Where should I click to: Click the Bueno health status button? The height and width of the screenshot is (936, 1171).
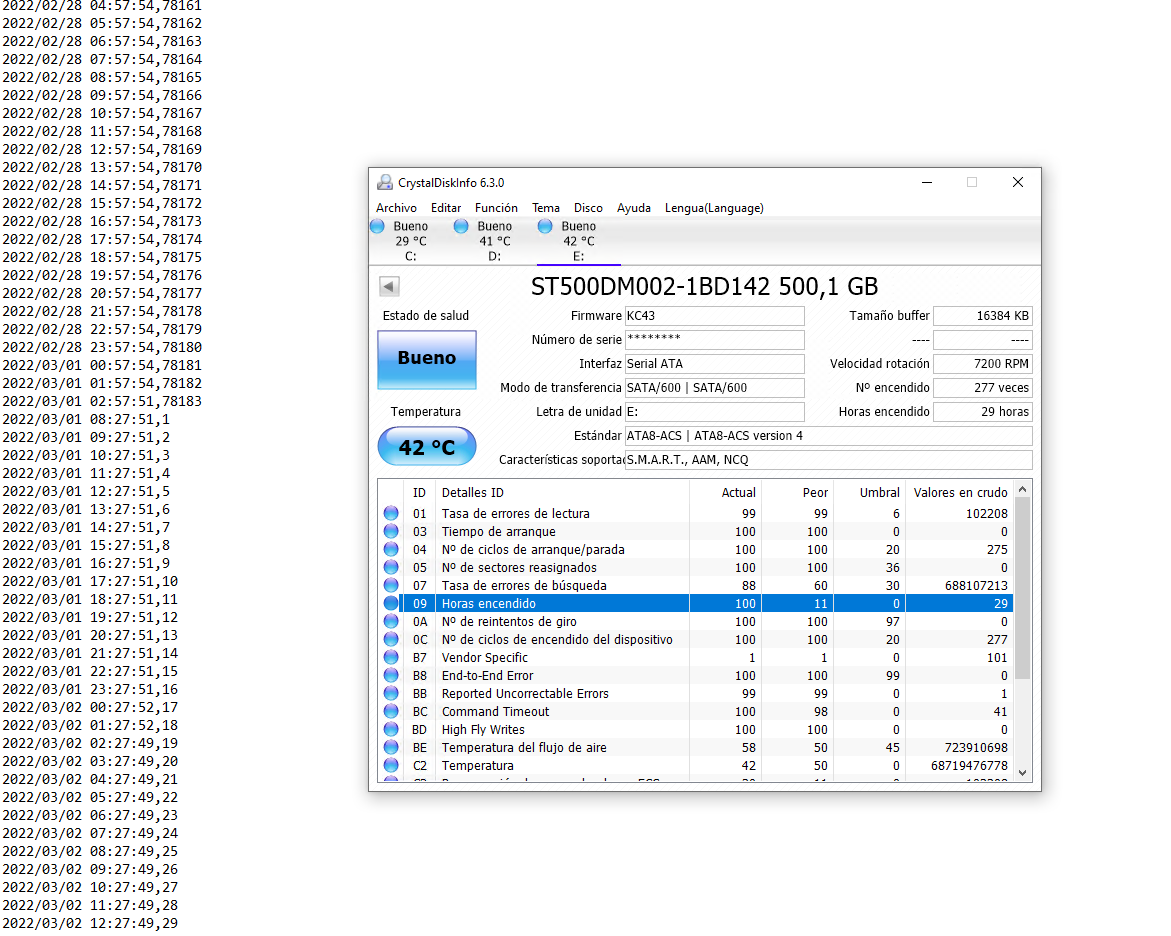click(x=427, y=359)
